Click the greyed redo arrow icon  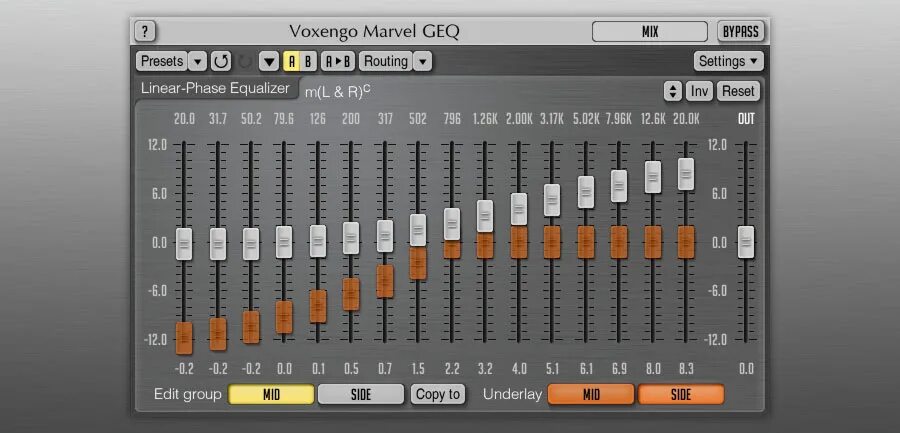[245, 61]
